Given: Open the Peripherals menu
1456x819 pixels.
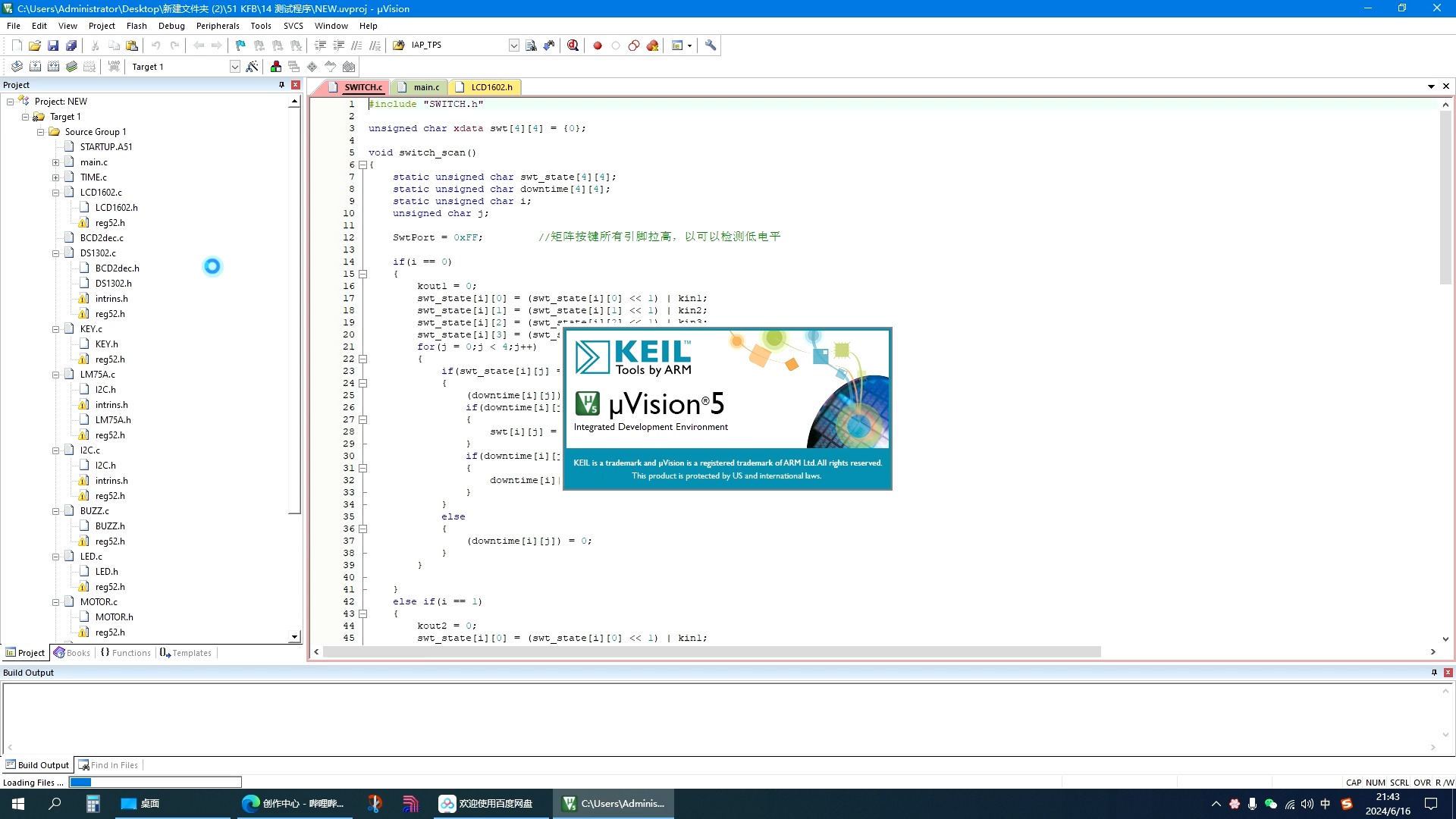Looking at the screenshot, I should (x=218, y=26).
